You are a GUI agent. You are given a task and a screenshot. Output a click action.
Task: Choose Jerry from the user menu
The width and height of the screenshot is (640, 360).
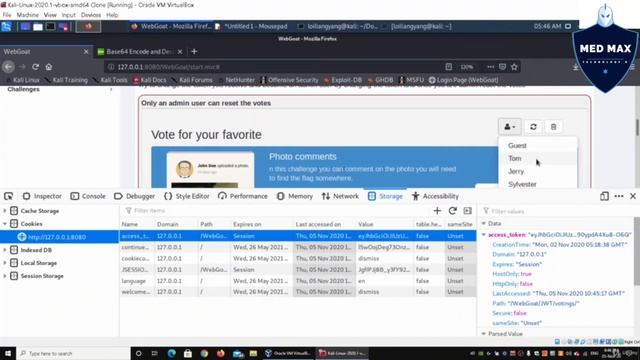(538, 171)
